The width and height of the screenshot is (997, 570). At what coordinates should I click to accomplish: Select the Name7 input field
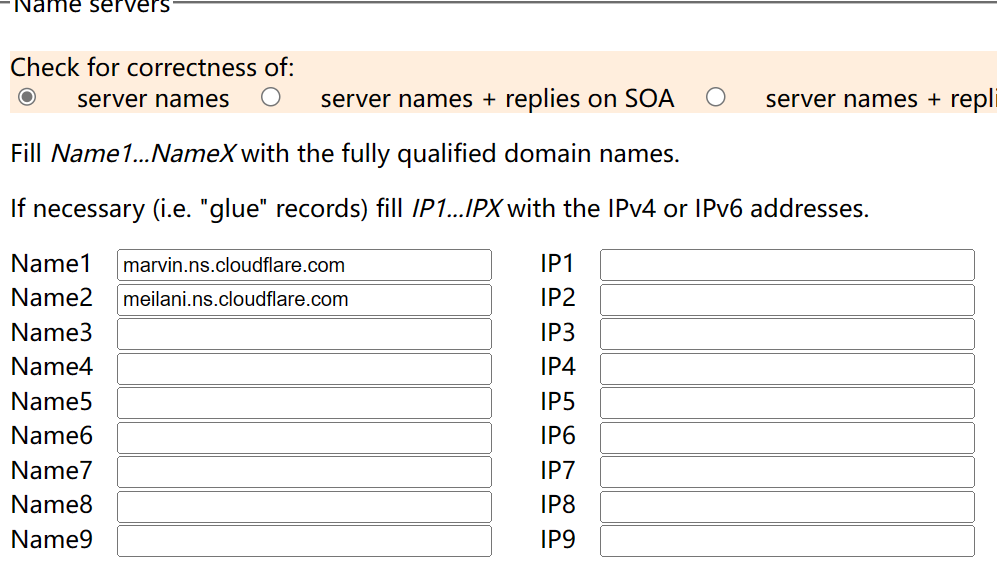pos(304,472)
